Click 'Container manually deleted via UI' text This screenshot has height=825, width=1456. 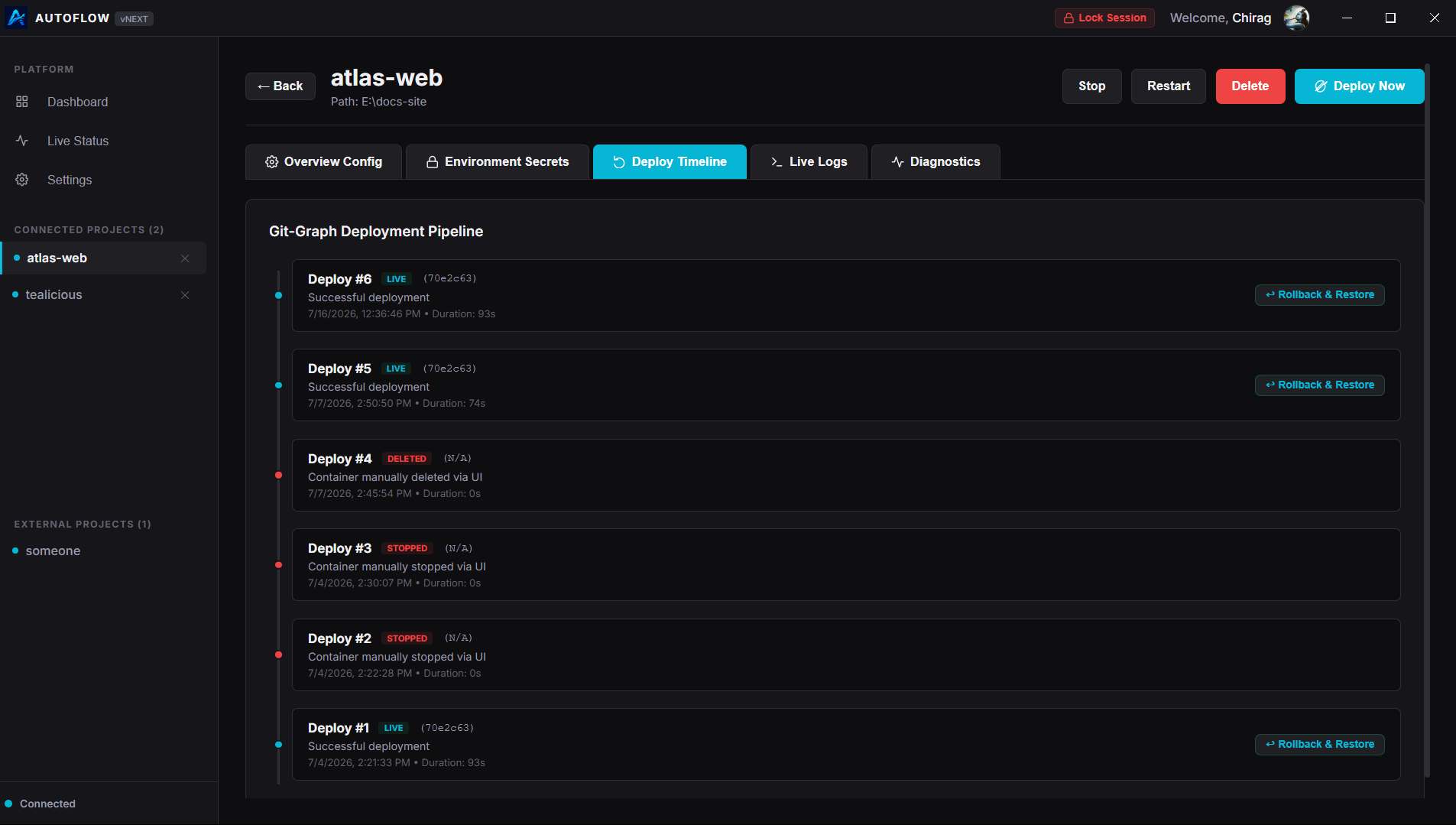click(x=395, y=477)
